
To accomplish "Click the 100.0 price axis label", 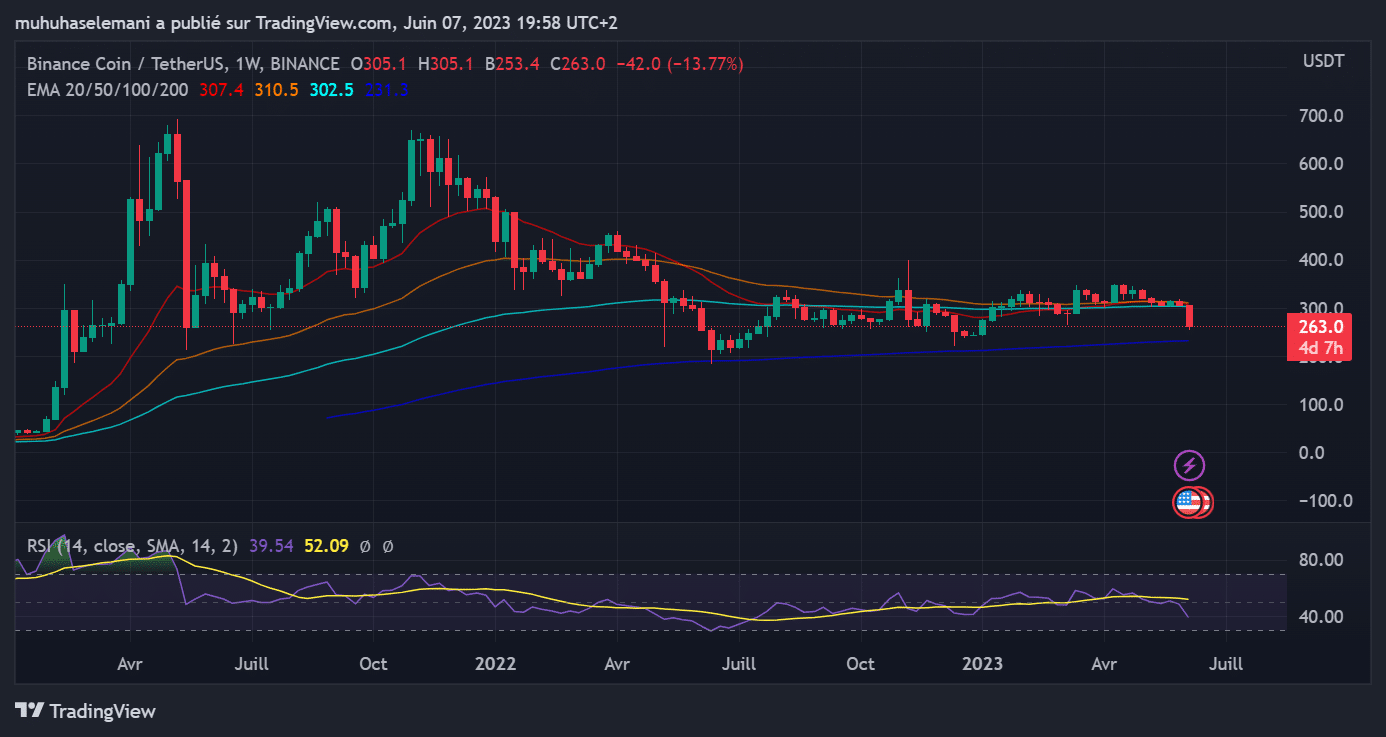I will click(1321, 405).
